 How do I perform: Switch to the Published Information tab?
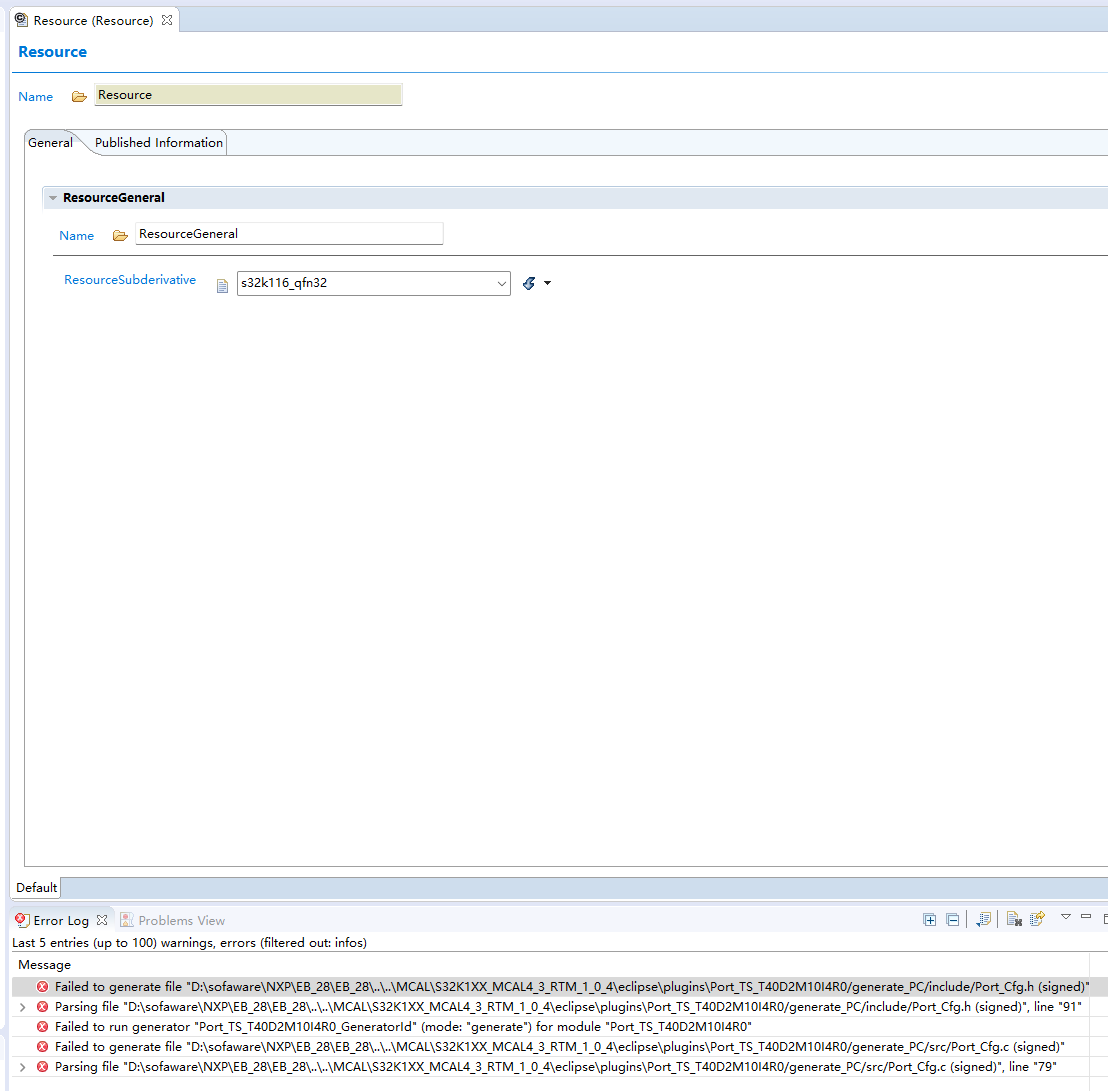pos(157,142)
